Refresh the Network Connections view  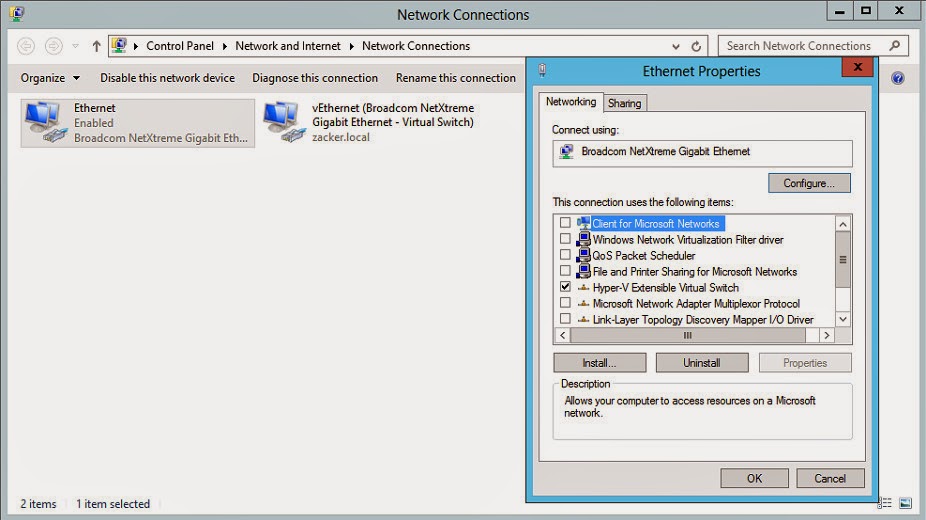pos(696,46)
